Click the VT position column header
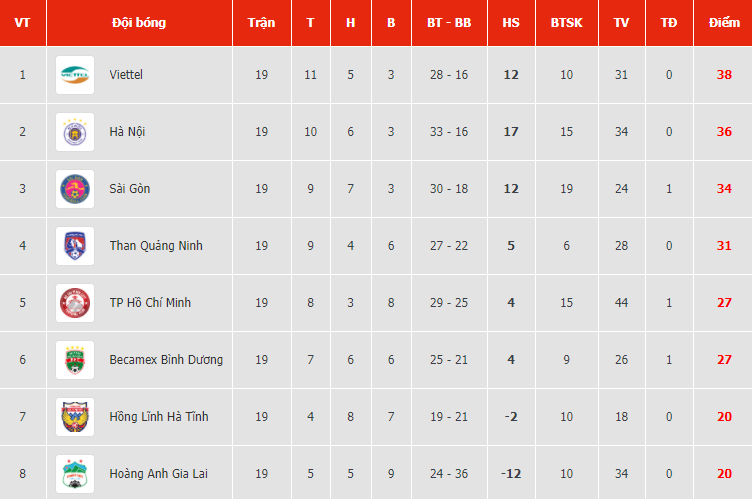Screen dimensions: 752x499 click(x=23, y=23)
